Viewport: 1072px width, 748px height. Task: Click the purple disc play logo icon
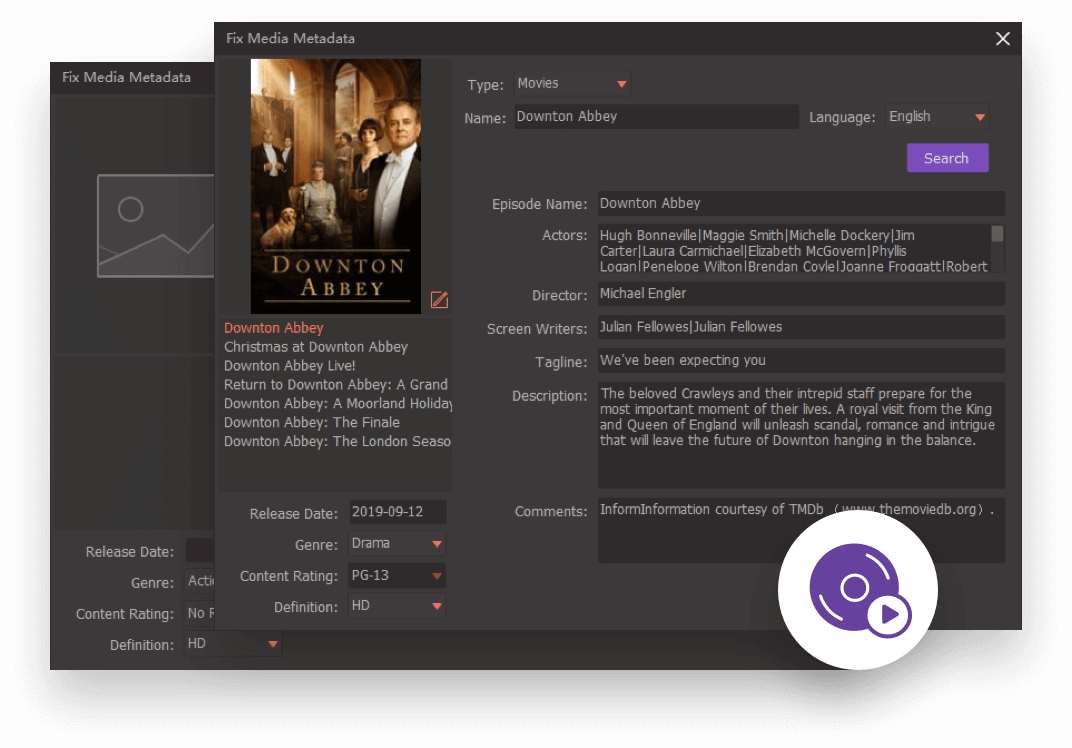(857, 589)
